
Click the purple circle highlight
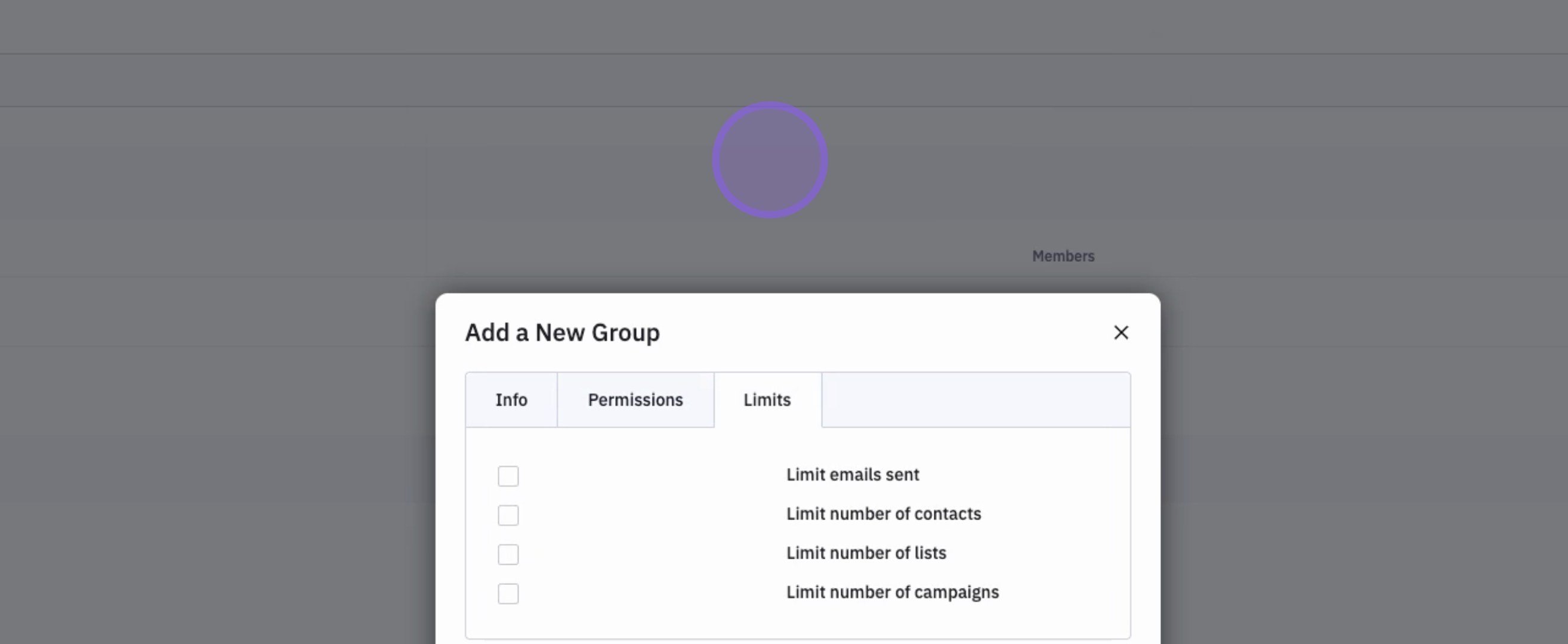point(770,160)
